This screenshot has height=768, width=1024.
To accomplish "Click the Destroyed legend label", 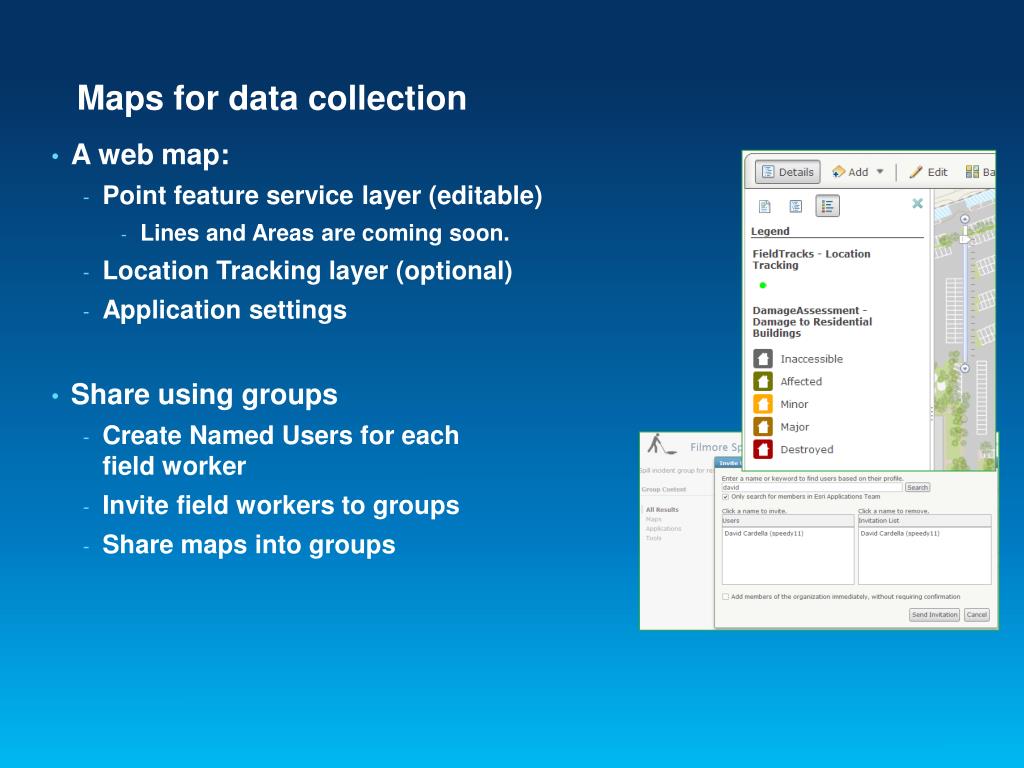I will pyautogui.click(x=807, y=449).
